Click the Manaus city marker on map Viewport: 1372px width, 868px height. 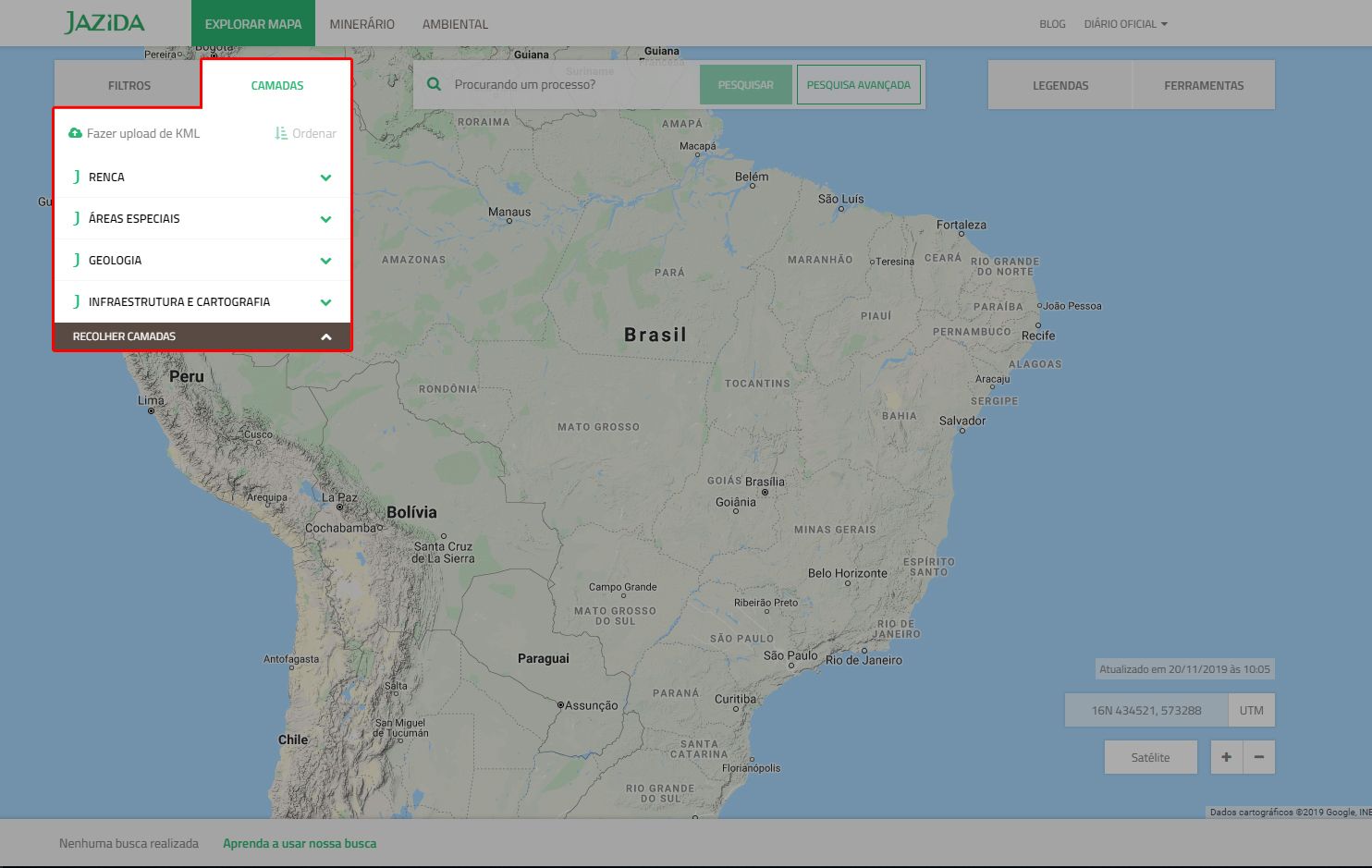pos(509,222)
